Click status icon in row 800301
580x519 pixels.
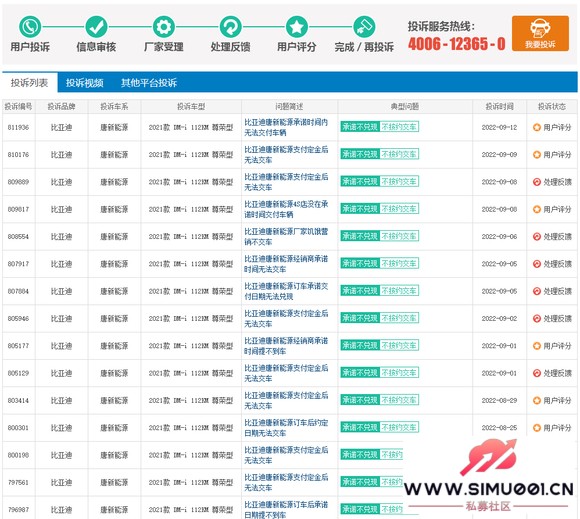(537, 428)
